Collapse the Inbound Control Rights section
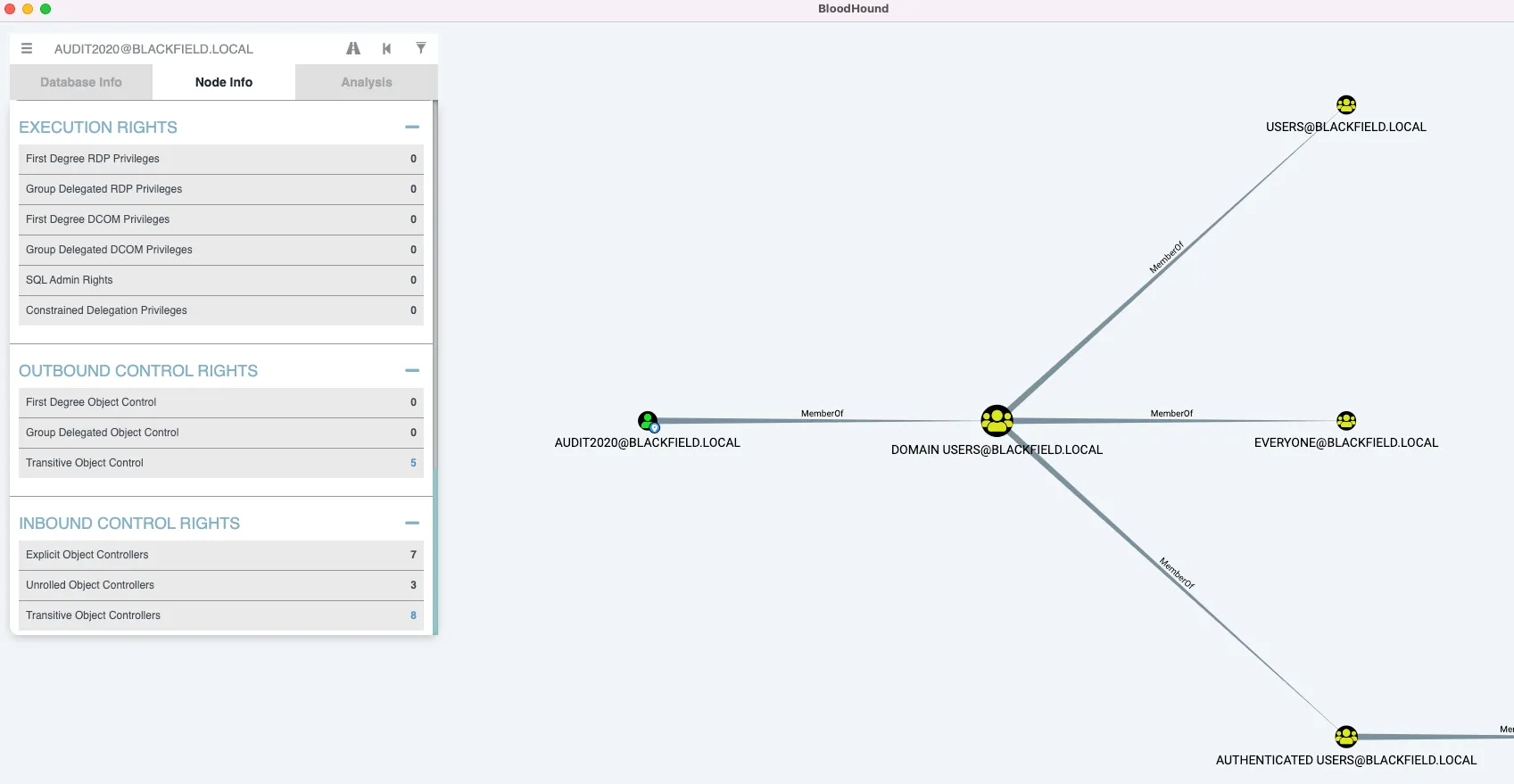 tap(411, 524)
